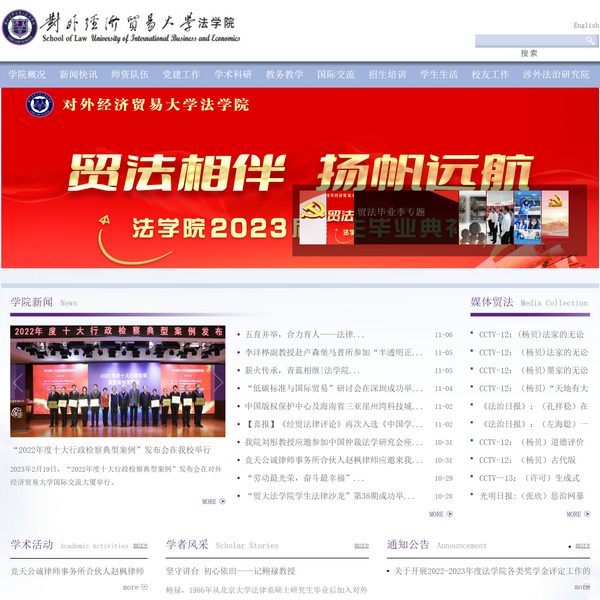Expand the 师资队伍 navigation menu

[x=130, y=74]
